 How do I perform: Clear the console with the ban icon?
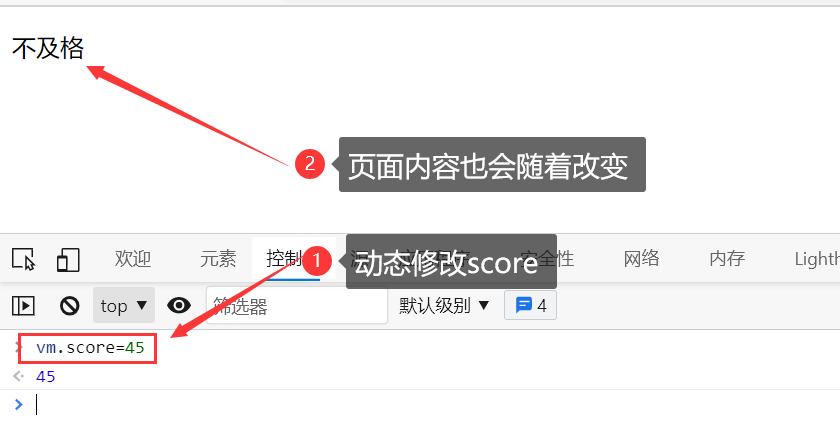click(70, 306)
